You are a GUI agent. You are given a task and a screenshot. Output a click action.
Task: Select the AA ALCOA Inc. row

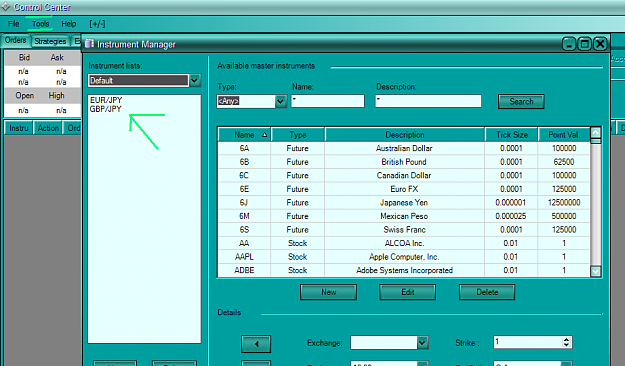(404, 243)
